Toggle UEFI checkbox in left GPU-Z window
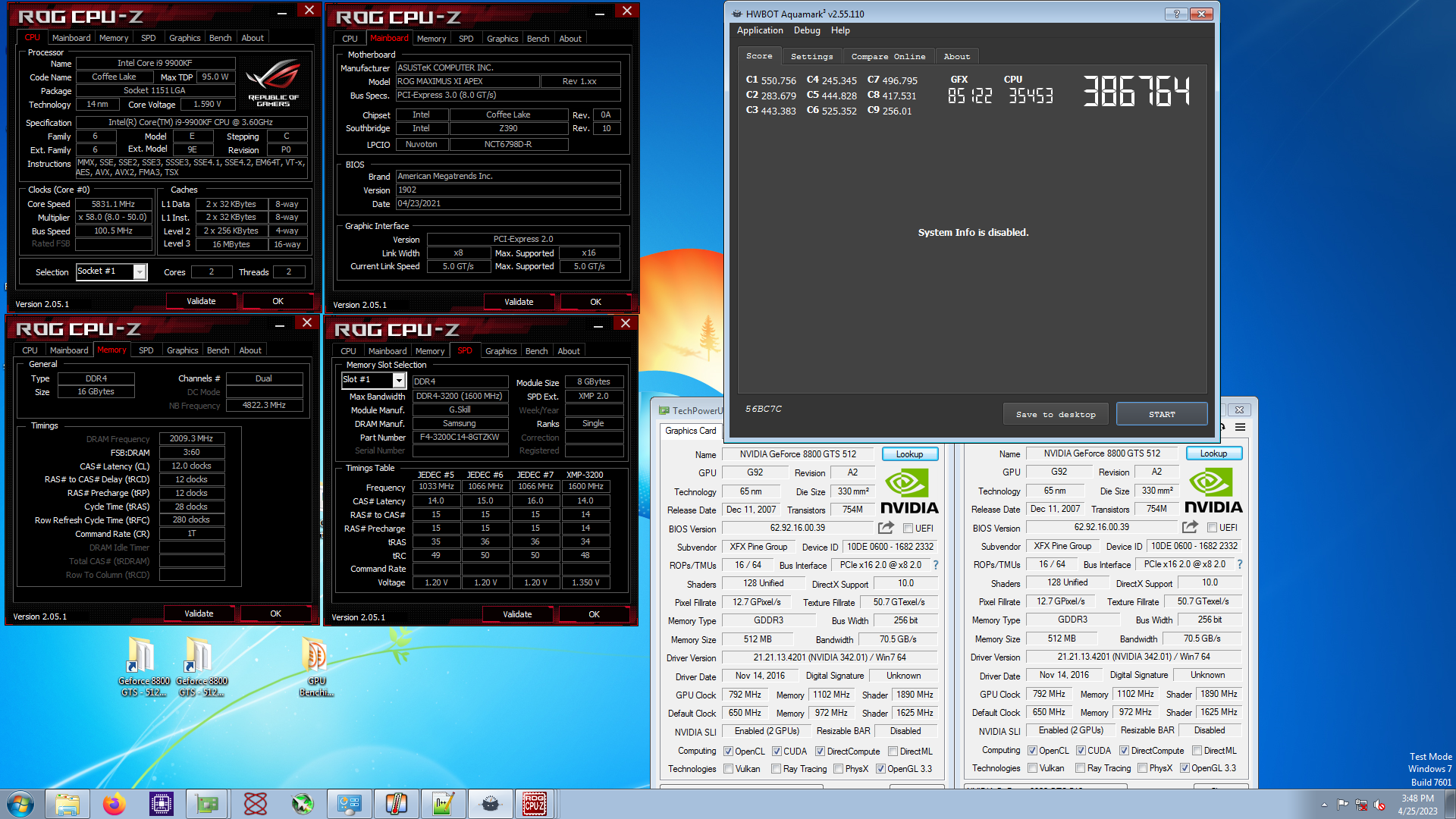Viewport: 1456px width, 819px height. click(x=908, y=529)
